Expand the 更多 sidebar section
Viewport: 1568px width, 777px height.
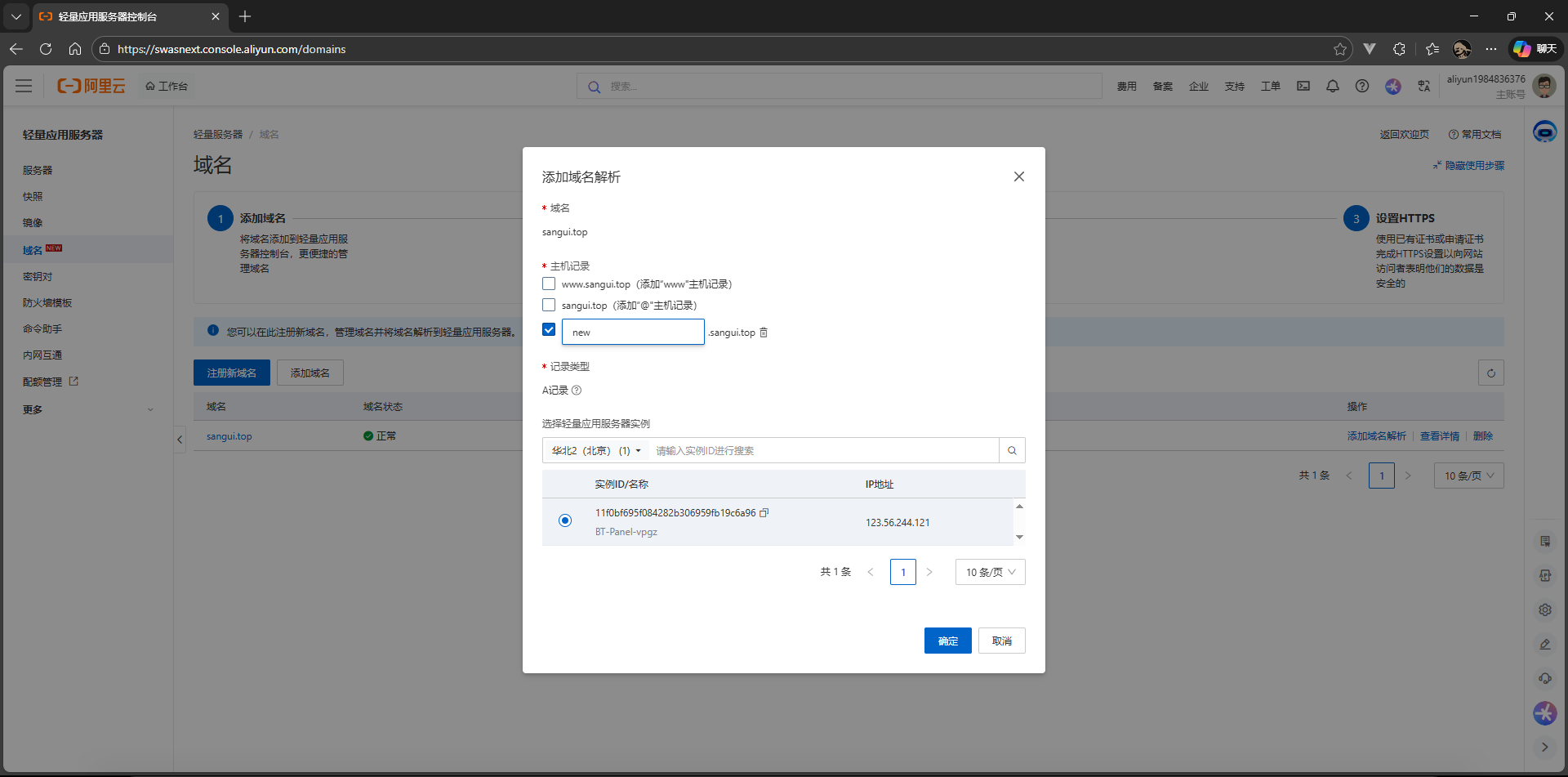point(87,410)
